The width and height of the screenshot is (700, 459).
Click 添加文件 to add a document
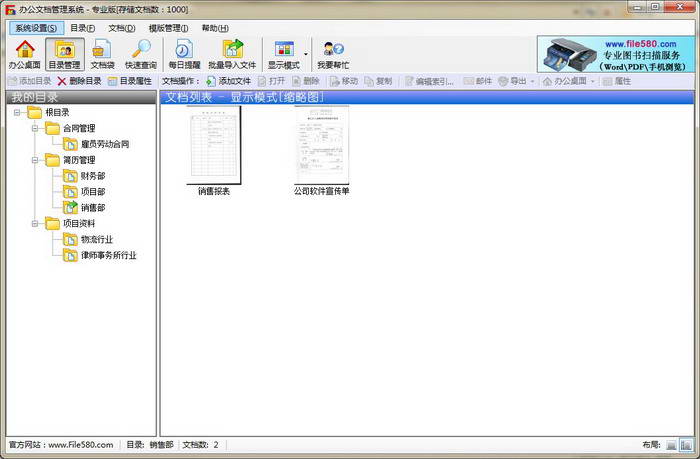coord(229,81)
